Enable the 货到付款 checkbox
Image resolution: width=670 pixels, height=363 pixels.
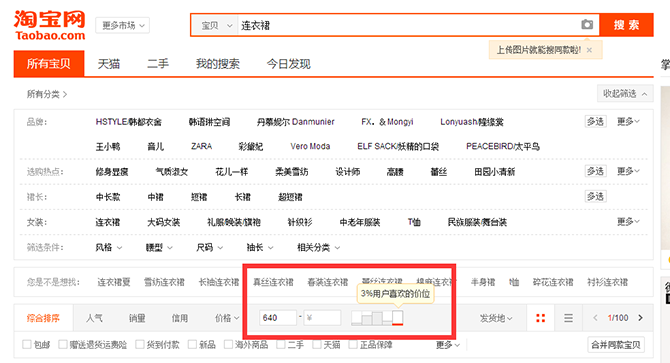[140, 344]
